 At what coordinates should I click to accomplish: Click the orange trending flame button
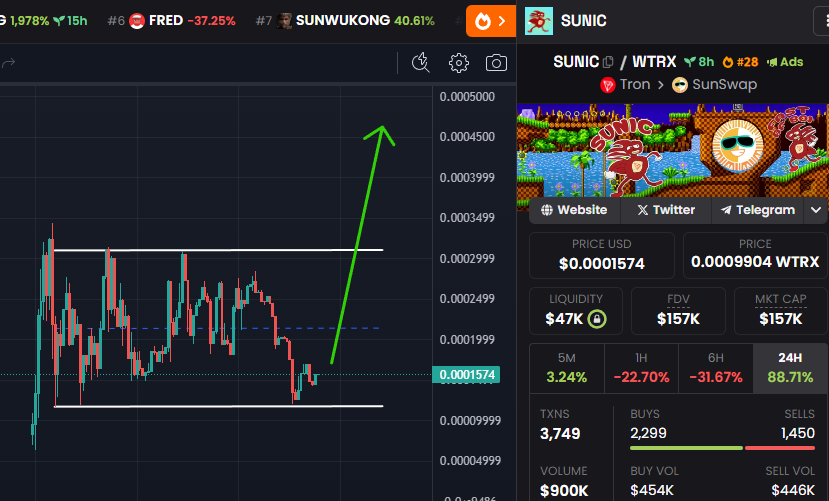[491, 21]
